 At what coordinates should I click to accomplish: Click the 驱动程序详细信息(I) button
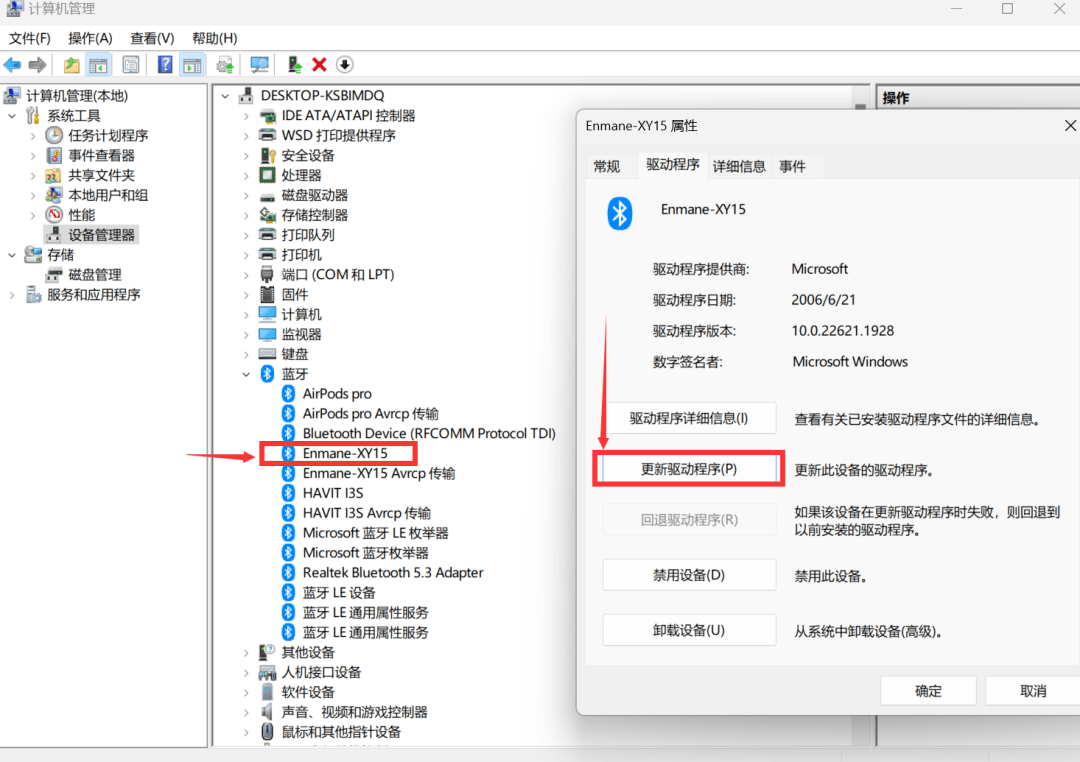pyautogui.click(x=688, y=418)
